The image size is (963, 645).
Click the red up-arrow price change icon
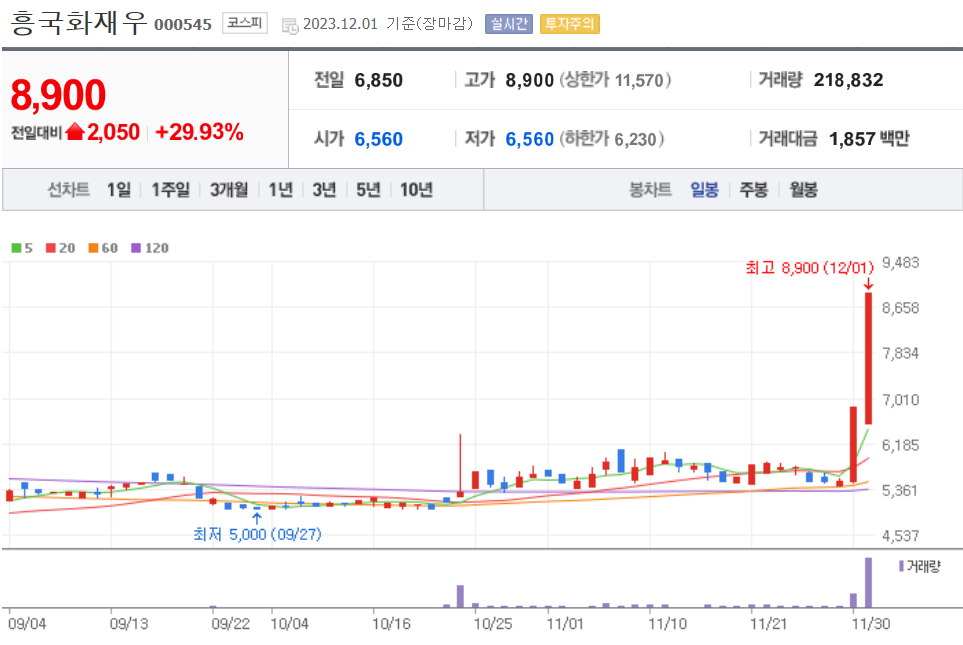tap(75, 131)
